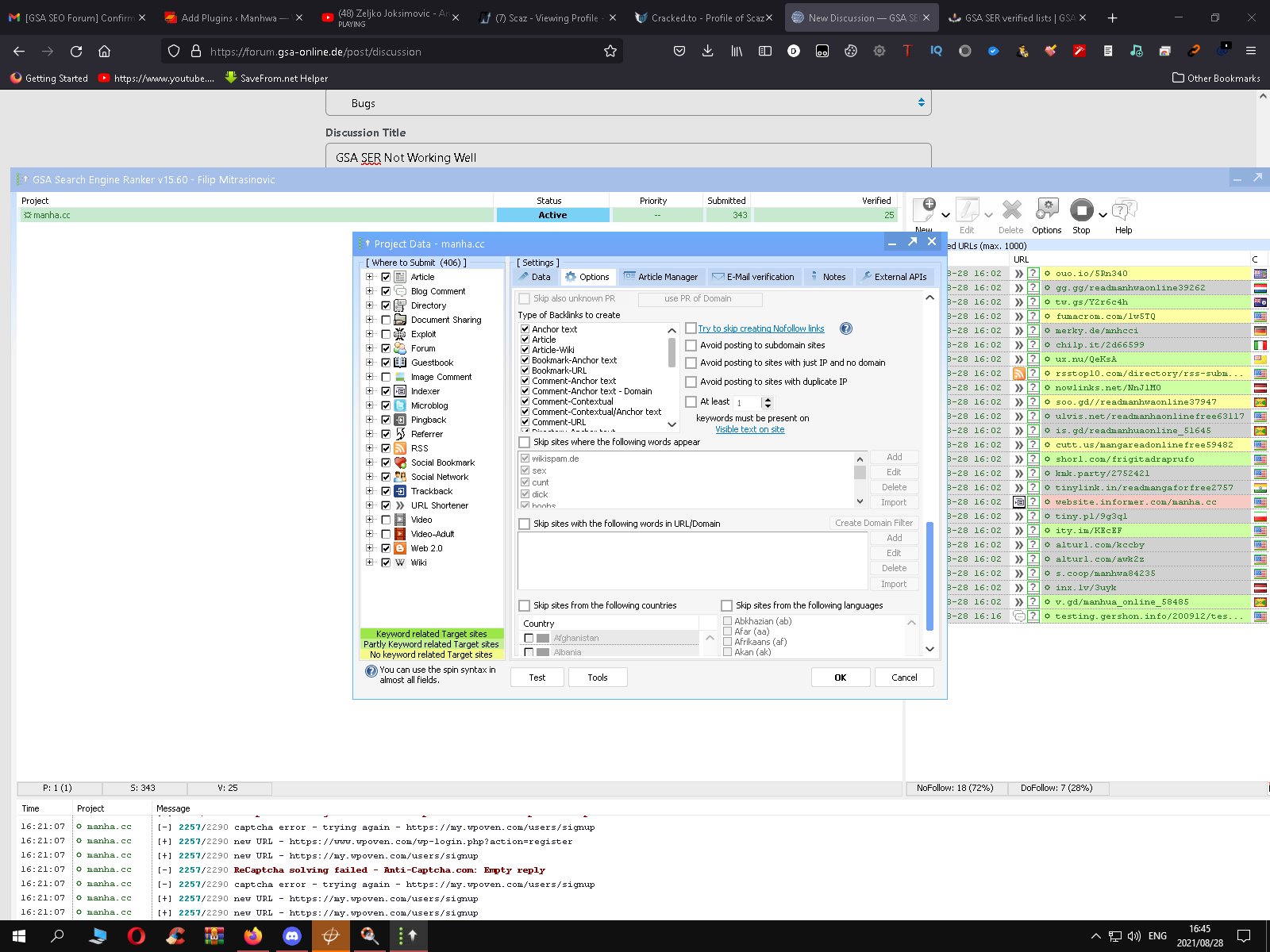Click the Cancel button in Project Data
Image resolution: width=1270 pixels, height=952 pixels.
pos(904,678)
